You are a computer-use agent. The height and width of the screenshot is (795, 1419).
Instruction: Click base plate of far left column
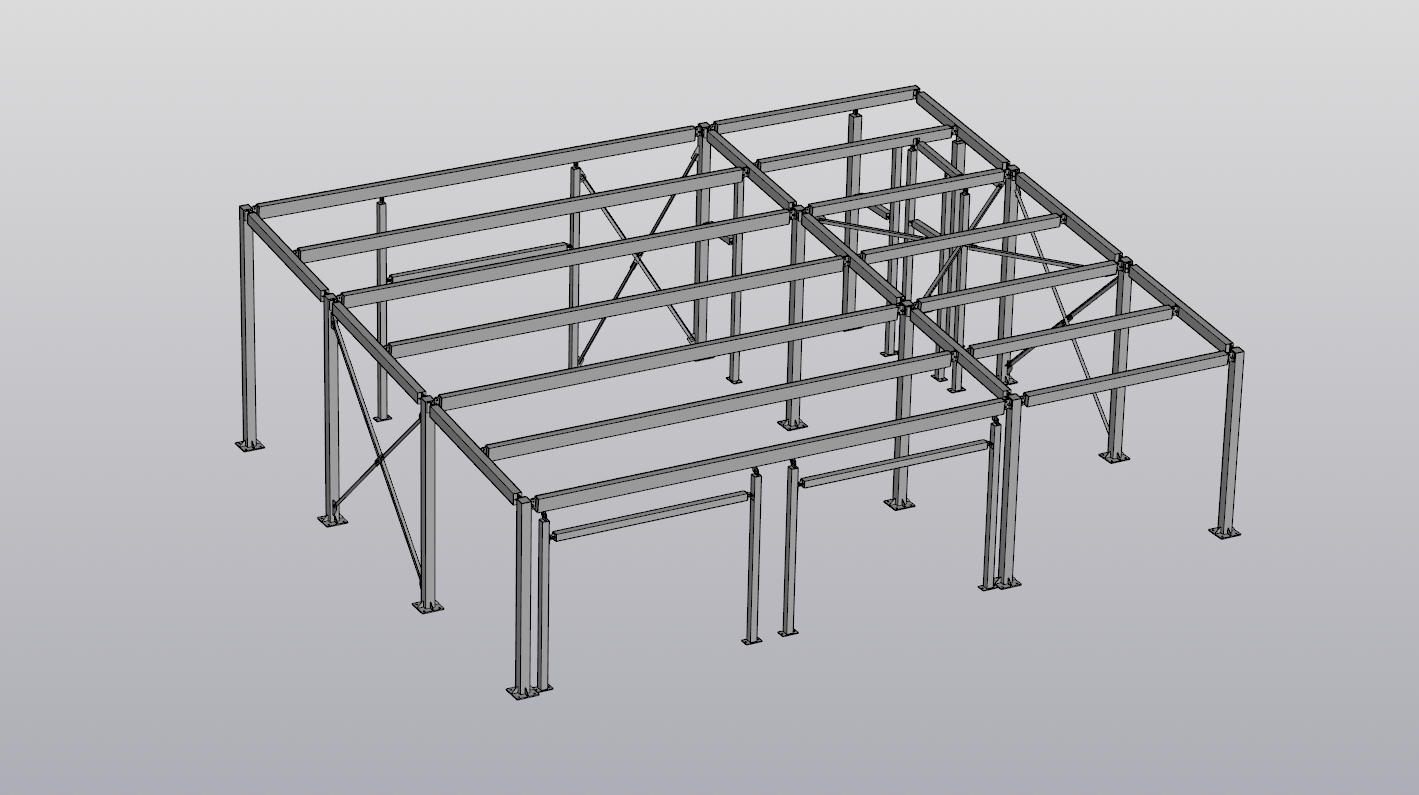click(x=248, y=445)
